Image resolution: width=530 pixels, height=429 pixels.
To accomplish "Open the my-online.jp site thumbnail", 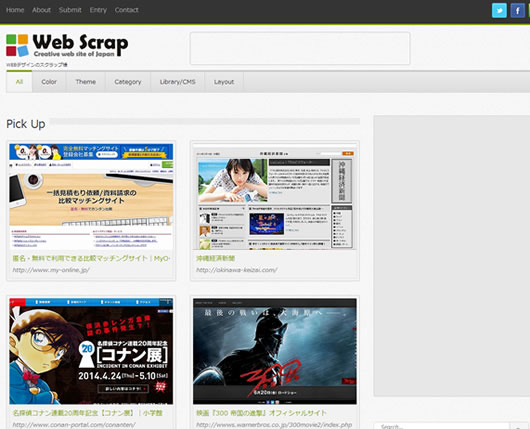I will pos(91,196).
